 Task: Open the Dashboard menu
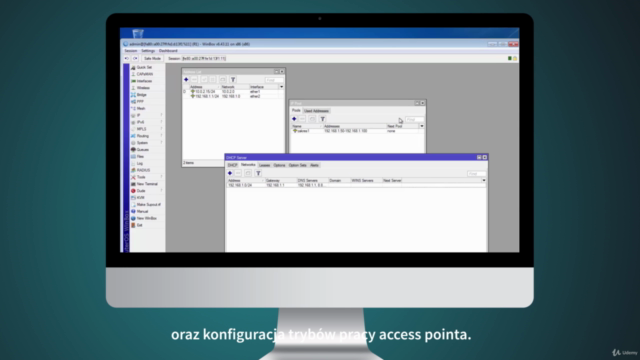168,51
